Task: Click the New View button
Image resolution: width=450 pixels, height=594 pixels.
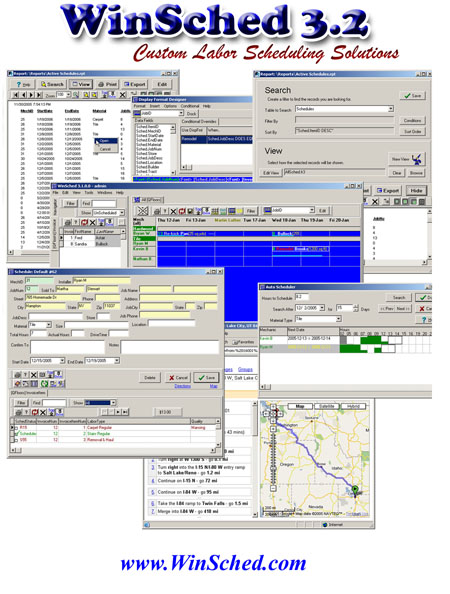Action: pyautogui.click(x=406, y=159)
